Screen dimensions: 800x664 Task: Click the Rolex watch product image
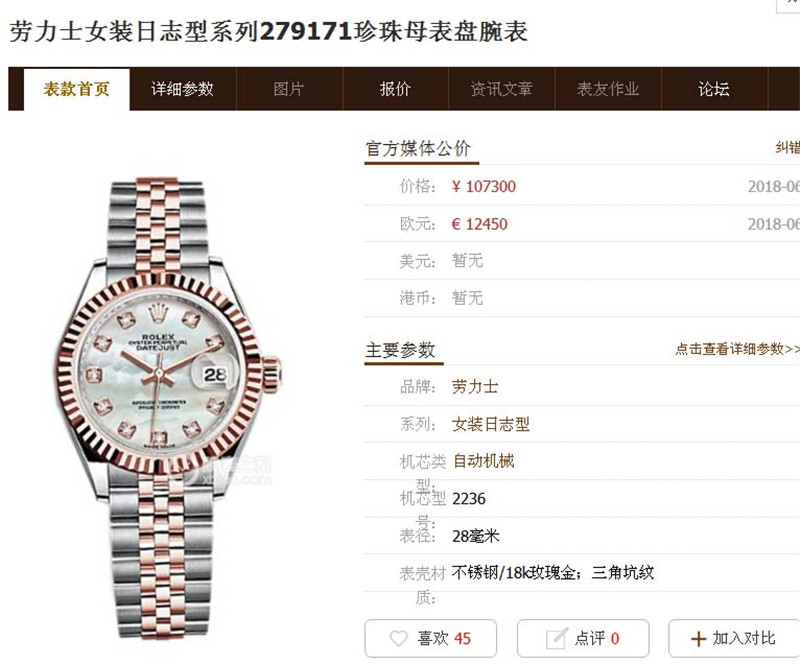click(167, 407)
